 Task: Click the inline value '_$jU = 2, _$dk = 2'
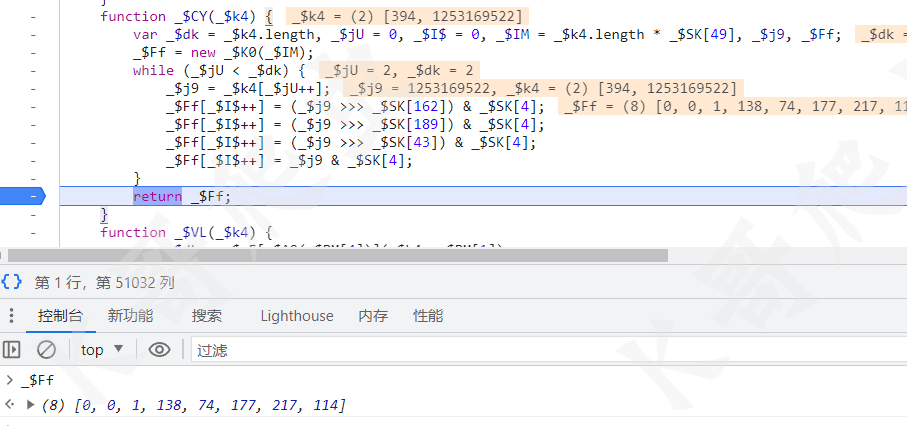click(x=399, y=71)
